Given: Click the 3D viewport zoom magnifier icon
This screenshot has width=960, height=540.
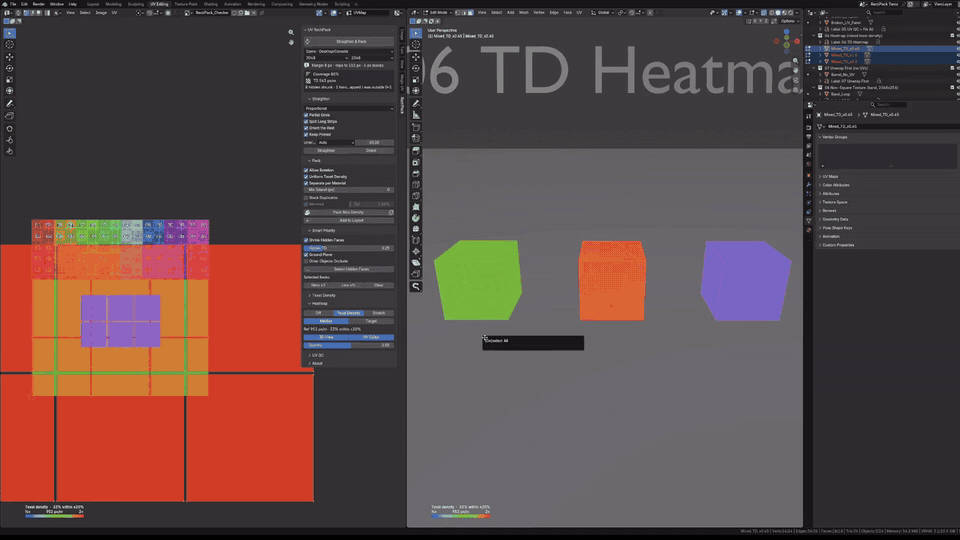Looking at the screenshot, I should 795,61.
